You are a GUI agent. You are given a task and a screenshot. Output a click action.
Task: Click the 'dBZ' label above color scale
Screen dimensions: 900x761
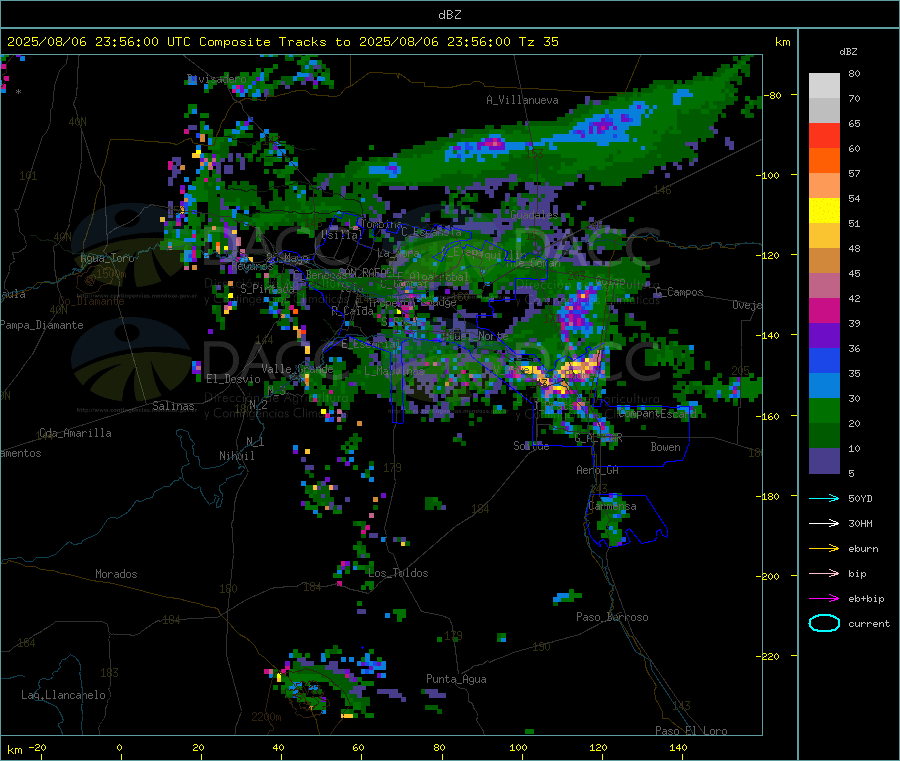point(848,52)
